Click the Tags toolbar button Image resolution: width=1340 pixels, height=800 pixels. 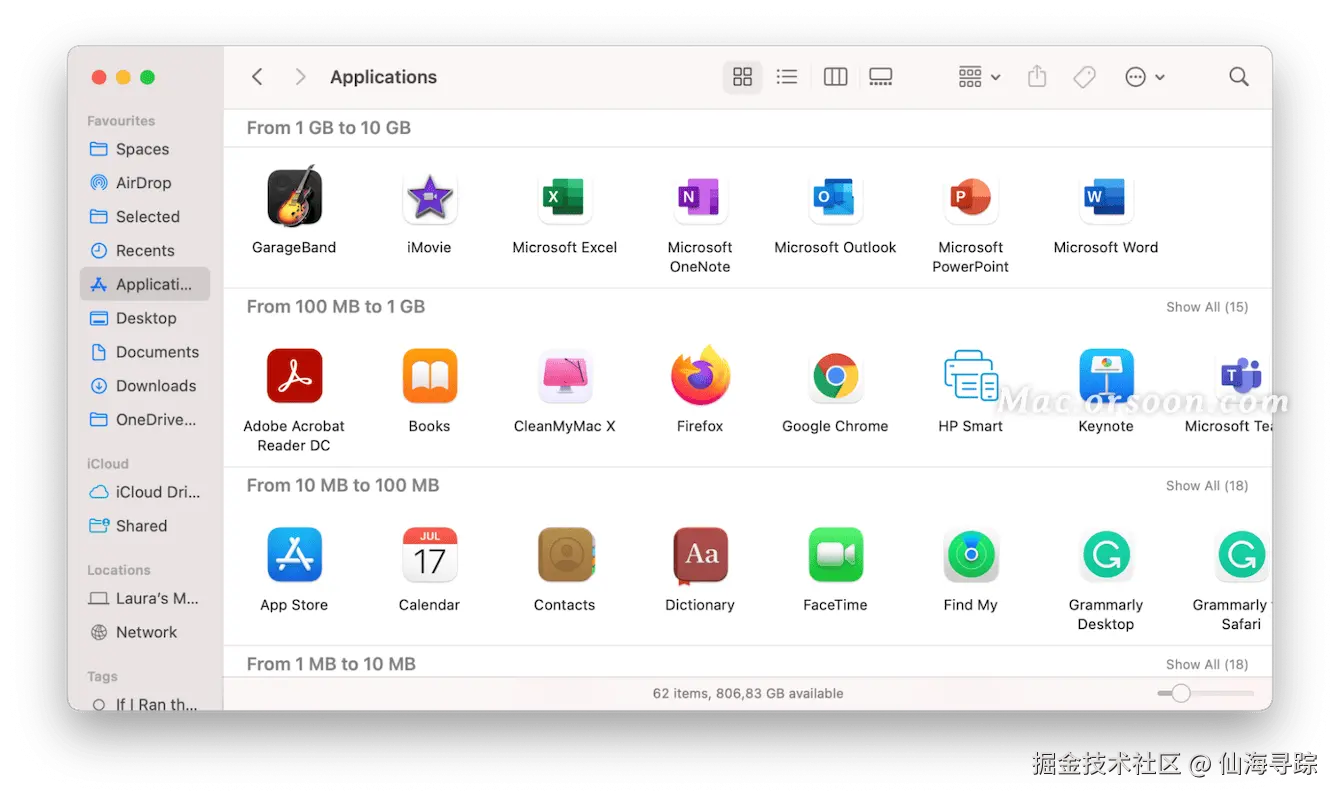1084,77
